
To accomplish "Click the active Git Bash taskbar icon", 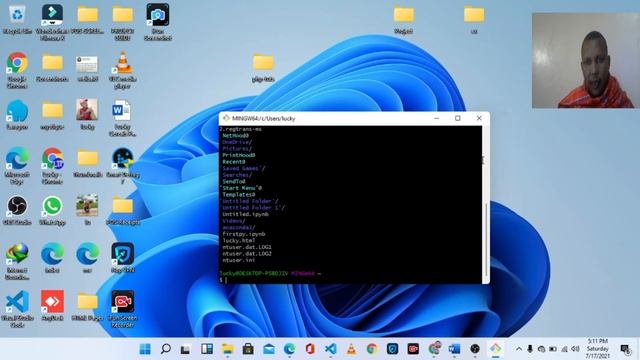I will (x=496, y=349).
